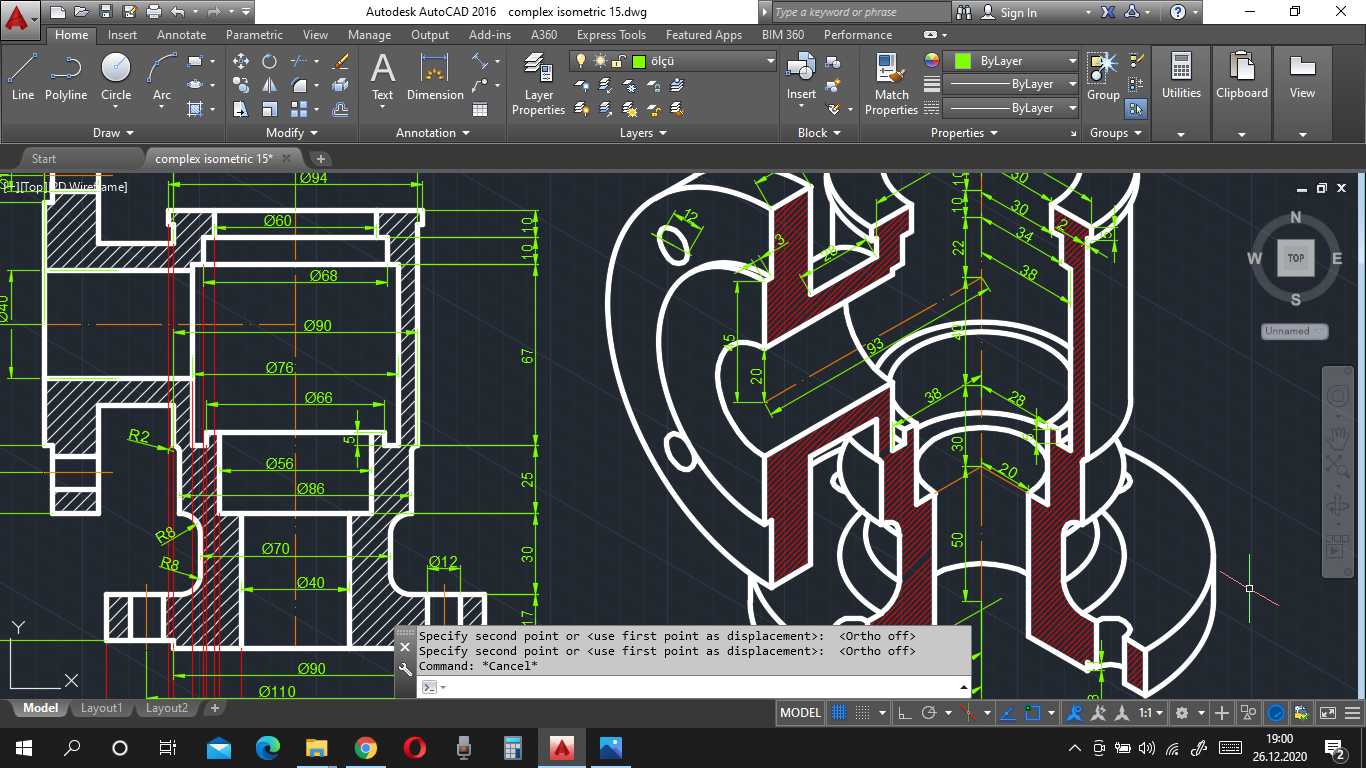Expand the Utilities panel
Screen dimensions: 1366x768
[1181, 134]
